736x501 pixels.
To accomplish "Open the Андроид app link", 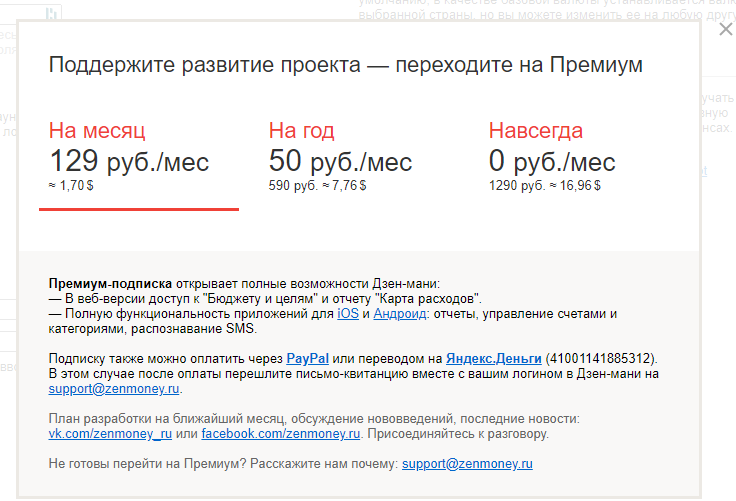I will tap(400, 314).
